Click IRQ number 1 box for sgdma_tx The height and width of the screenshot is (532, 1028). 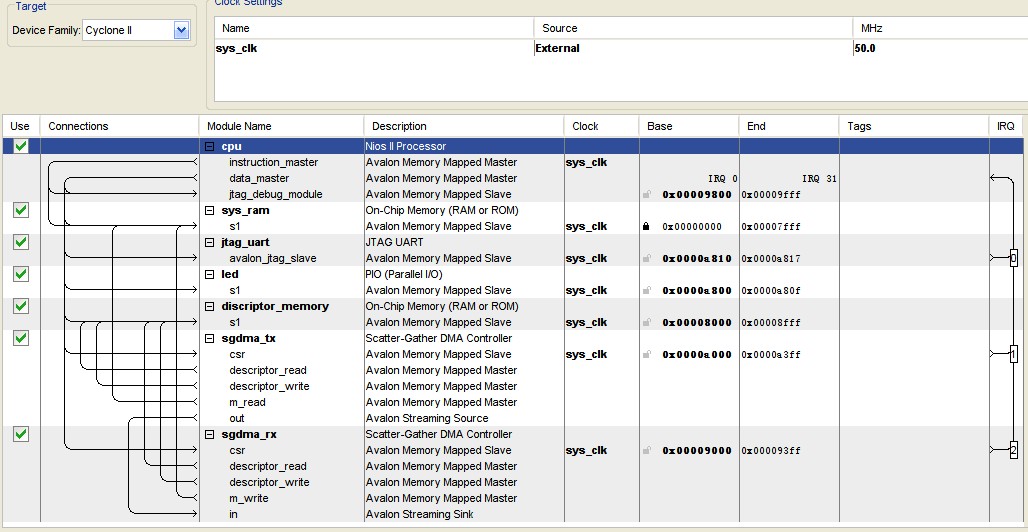pos(1014,354)
